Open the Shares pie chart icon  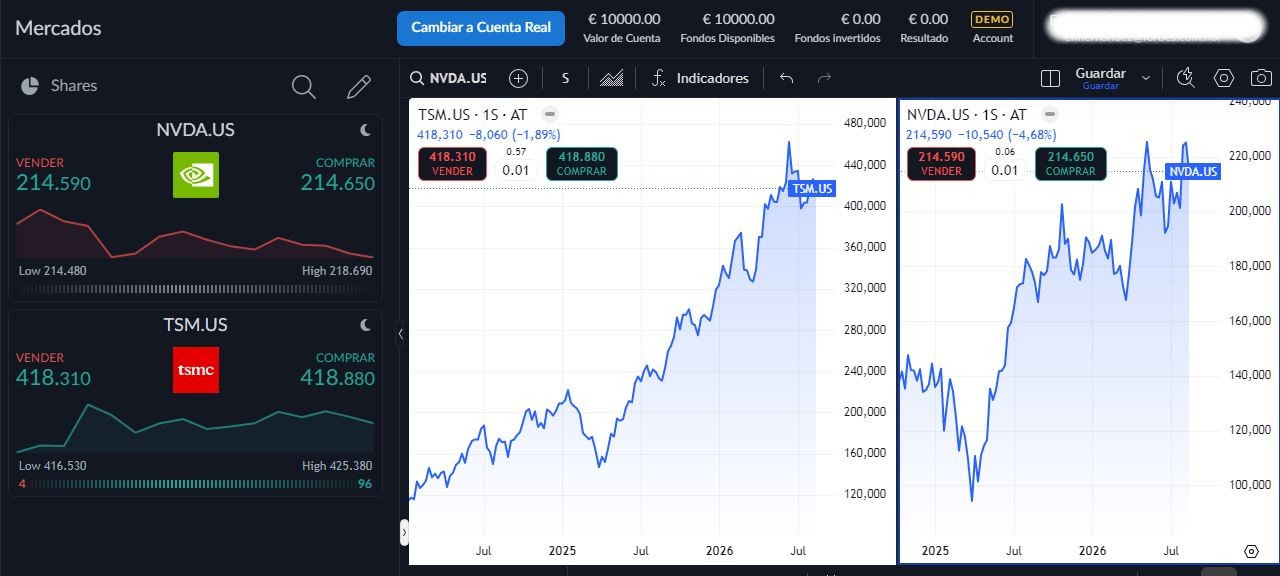30,86
